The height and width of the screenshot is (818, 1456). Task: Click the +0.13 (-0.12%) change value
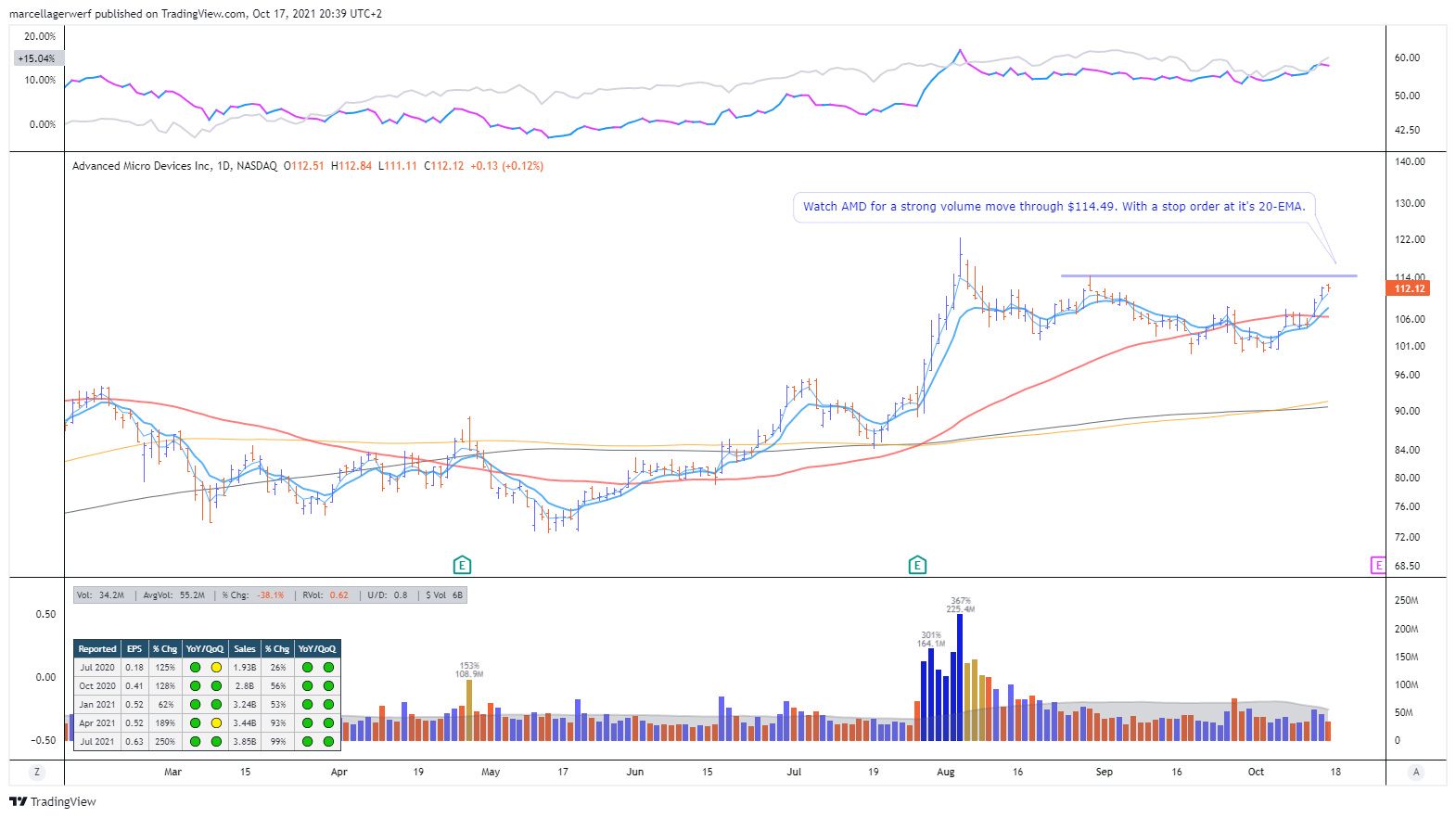(x=507, y=166)
